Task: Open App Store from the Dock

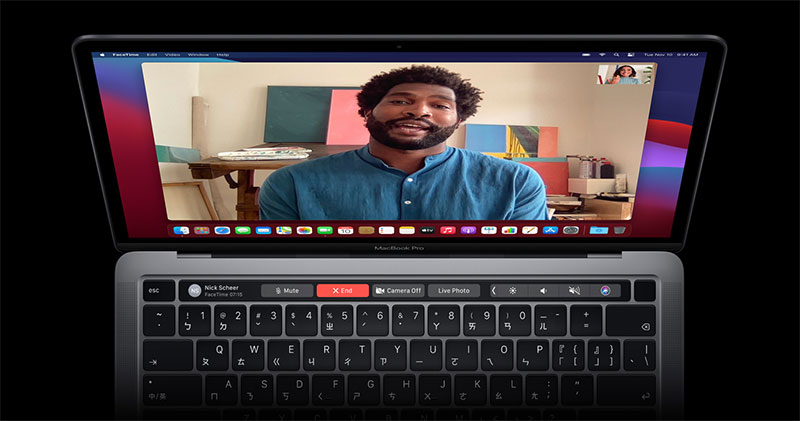Action: 550,231
